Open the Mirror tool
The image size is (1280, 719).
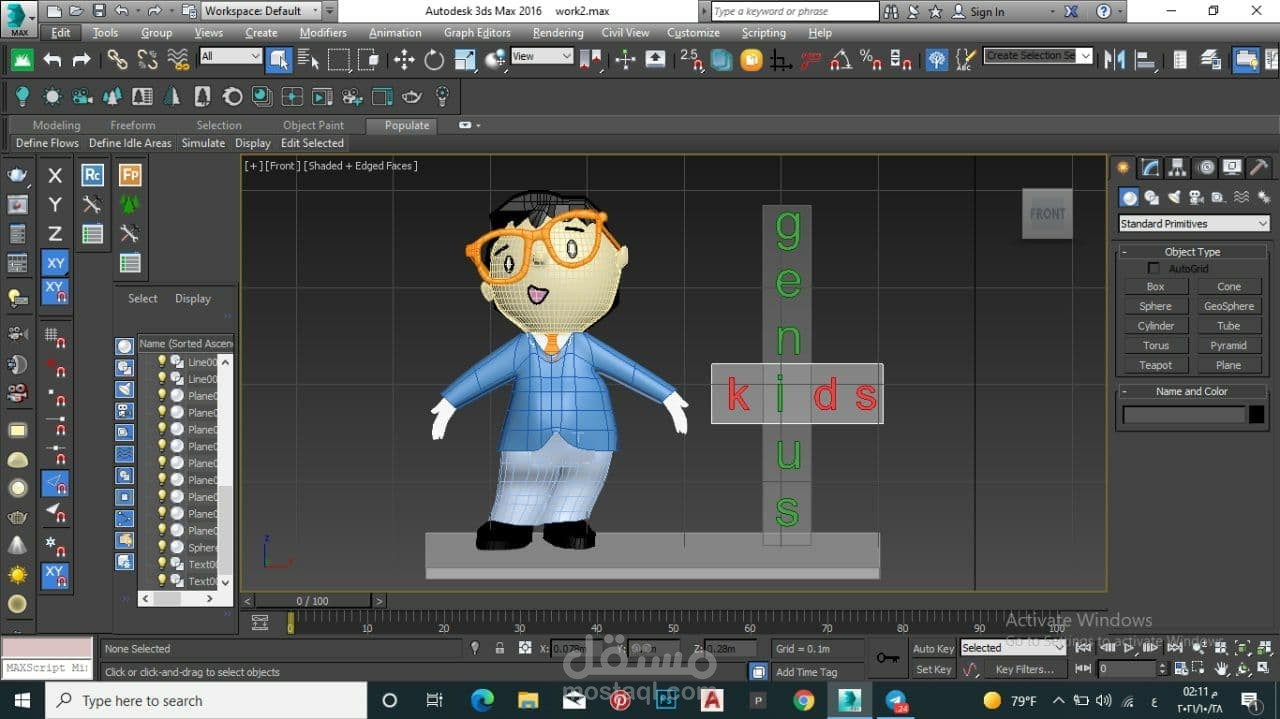(1115, 60)
